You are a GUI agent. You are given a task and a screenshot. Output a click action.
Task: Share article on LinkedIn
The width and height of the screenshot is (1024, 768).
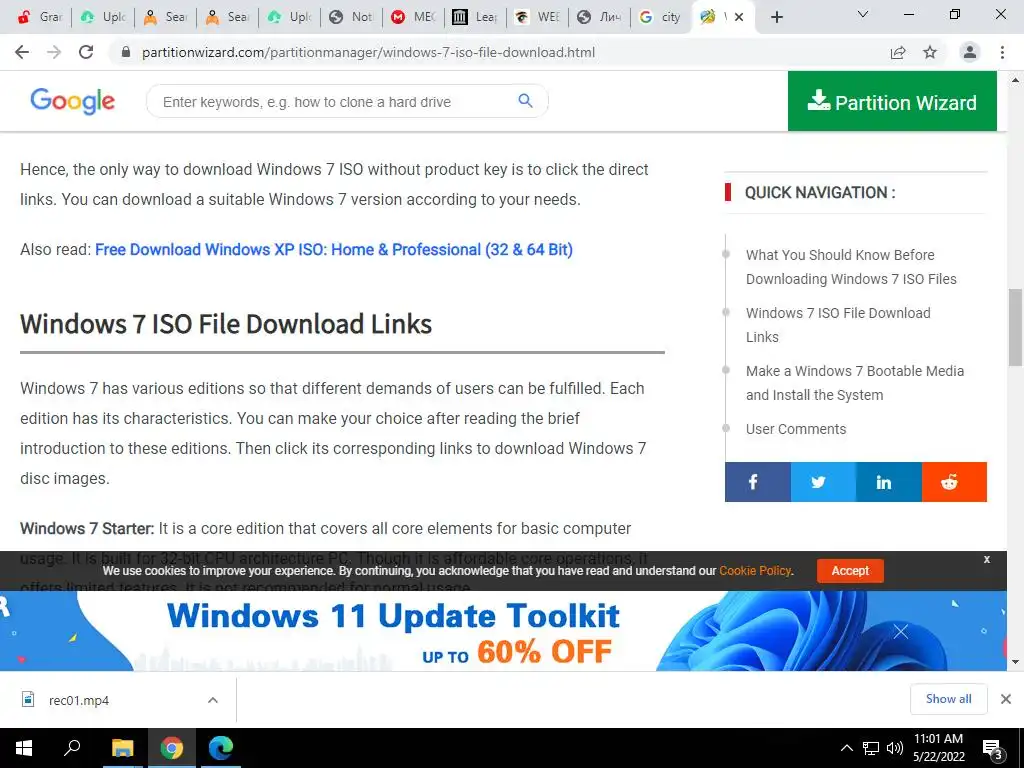coord(889,482)
